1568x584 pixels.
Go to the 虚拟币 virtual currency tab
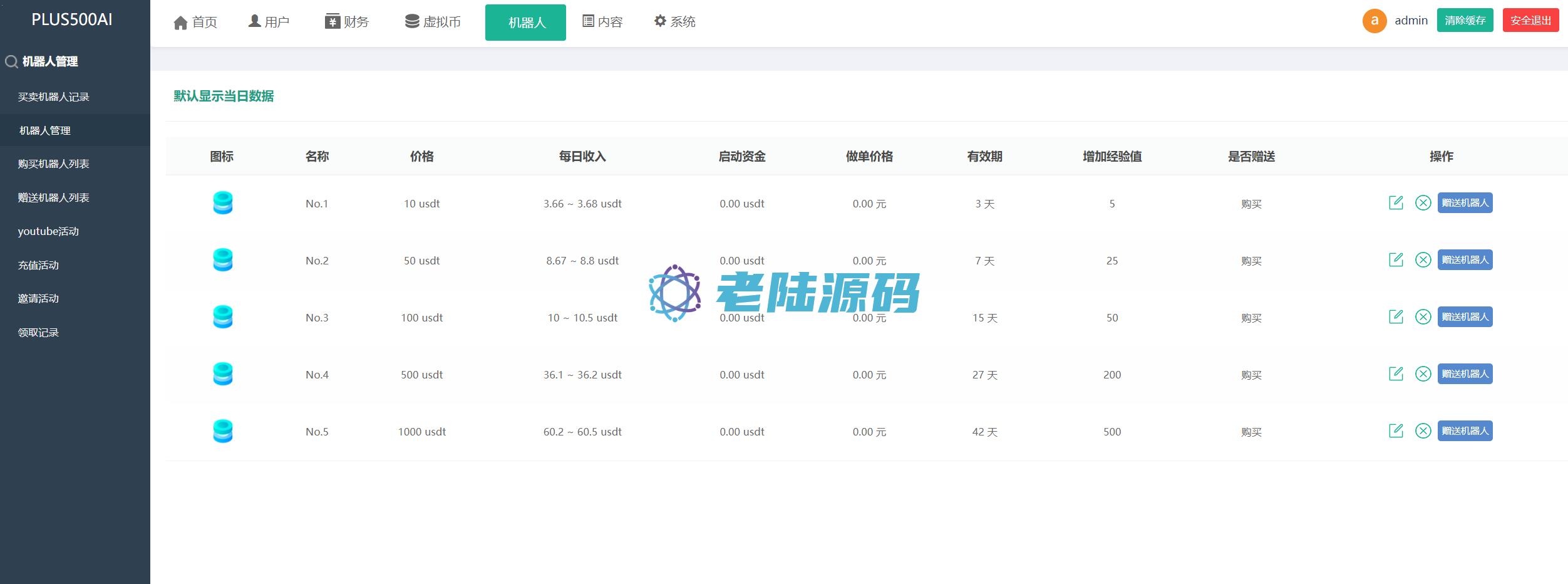pos(433,23)
